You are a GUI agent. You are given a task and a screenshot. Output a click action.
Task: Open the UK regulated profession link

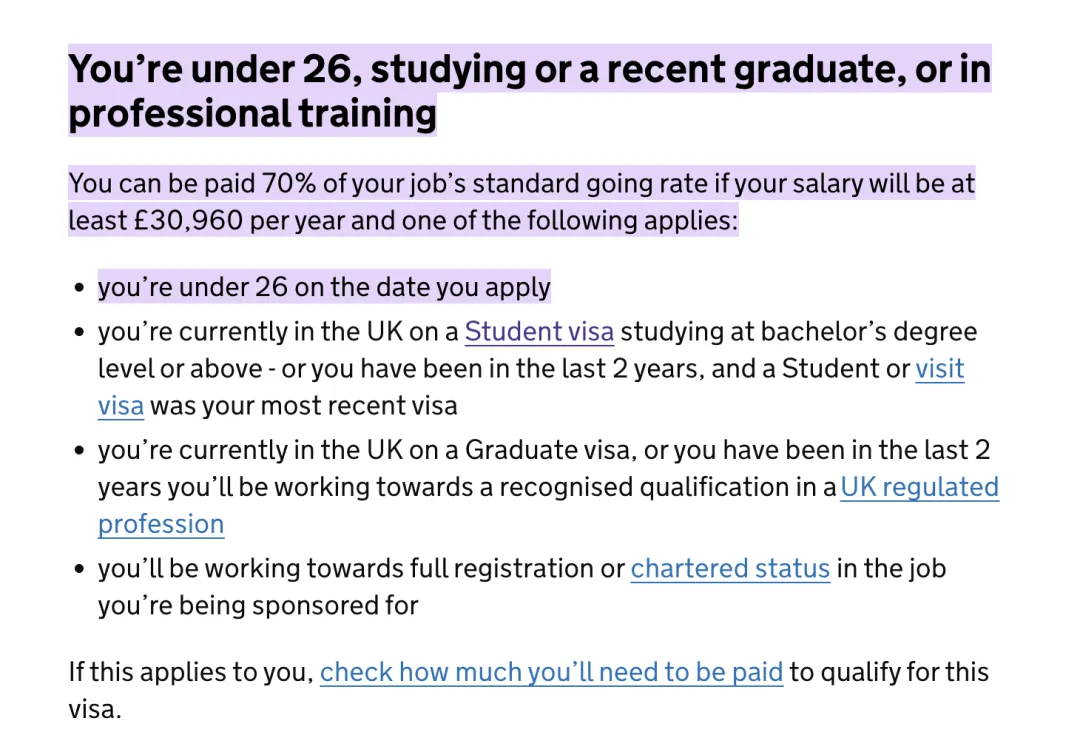click(x=919, y=487)
